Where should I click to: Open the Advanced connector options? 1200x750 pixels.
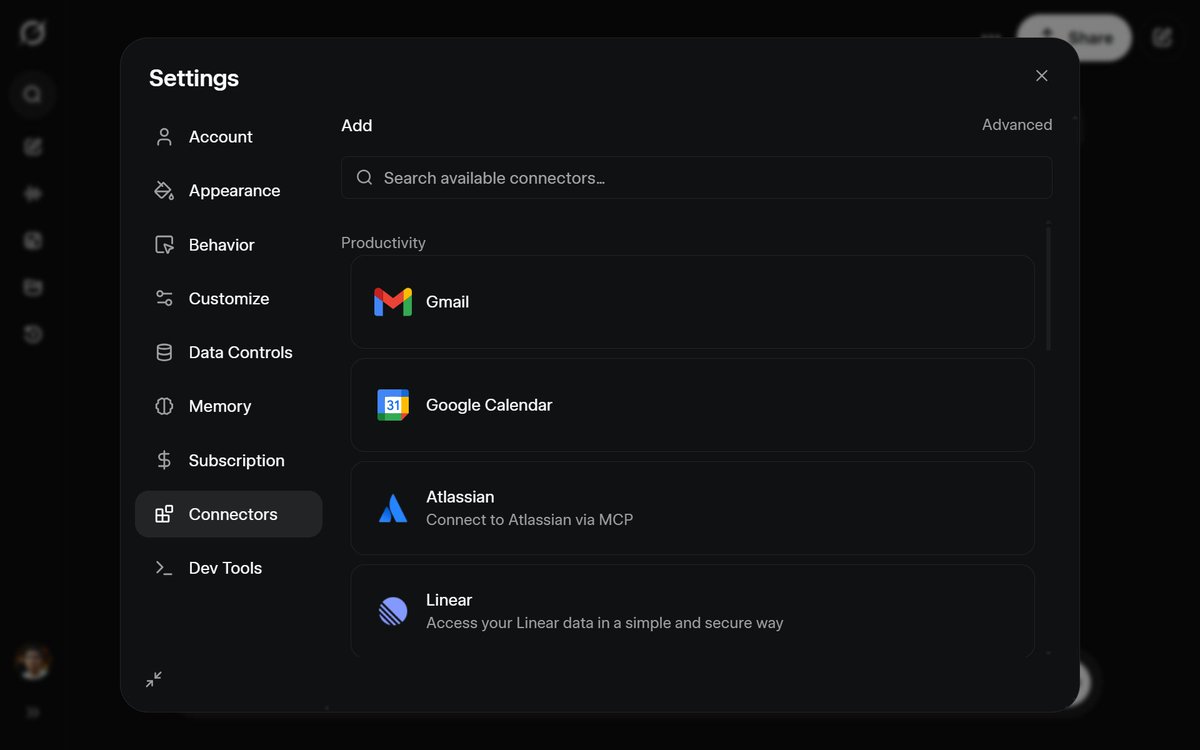1017,125
